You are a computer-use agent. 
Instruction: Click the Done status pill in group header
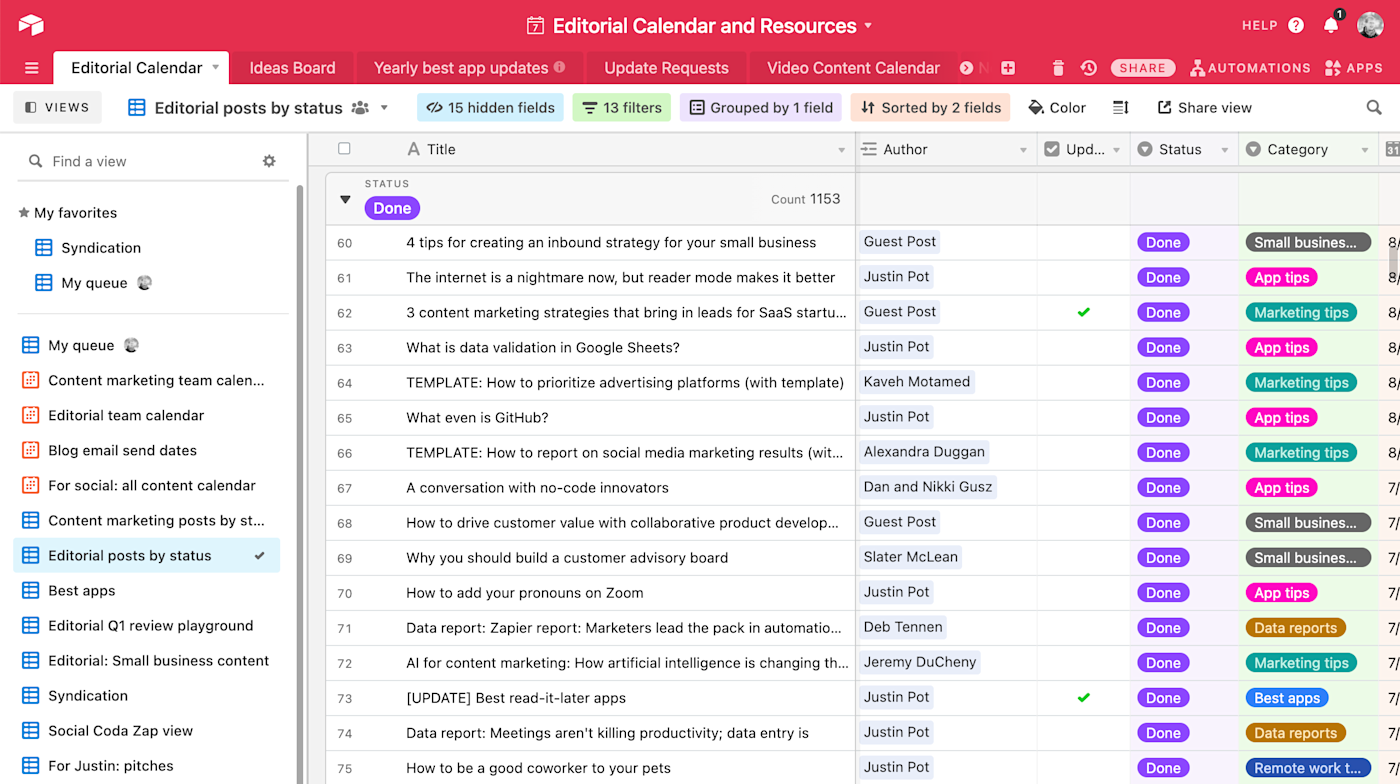[x=392, y=208]
